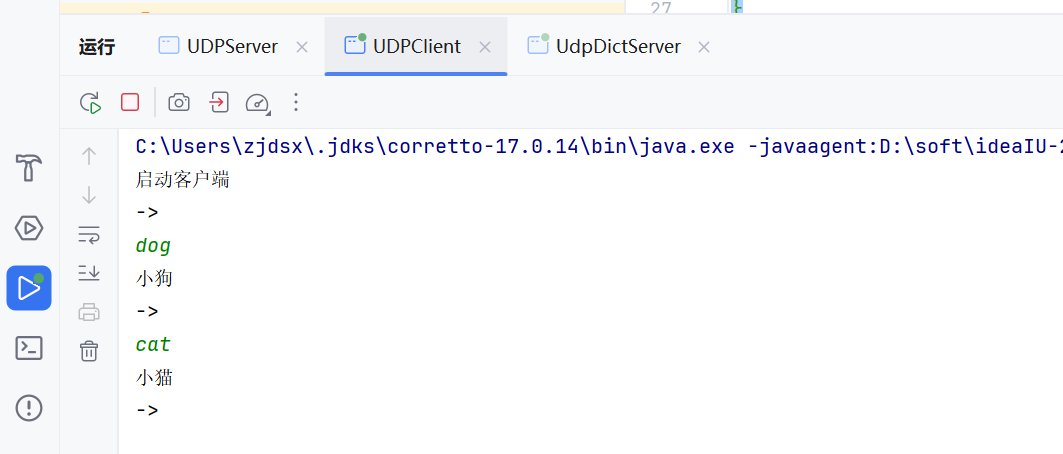Close the UDPClient tab
Screen dimensions: 1063x454
click(485, 47)
